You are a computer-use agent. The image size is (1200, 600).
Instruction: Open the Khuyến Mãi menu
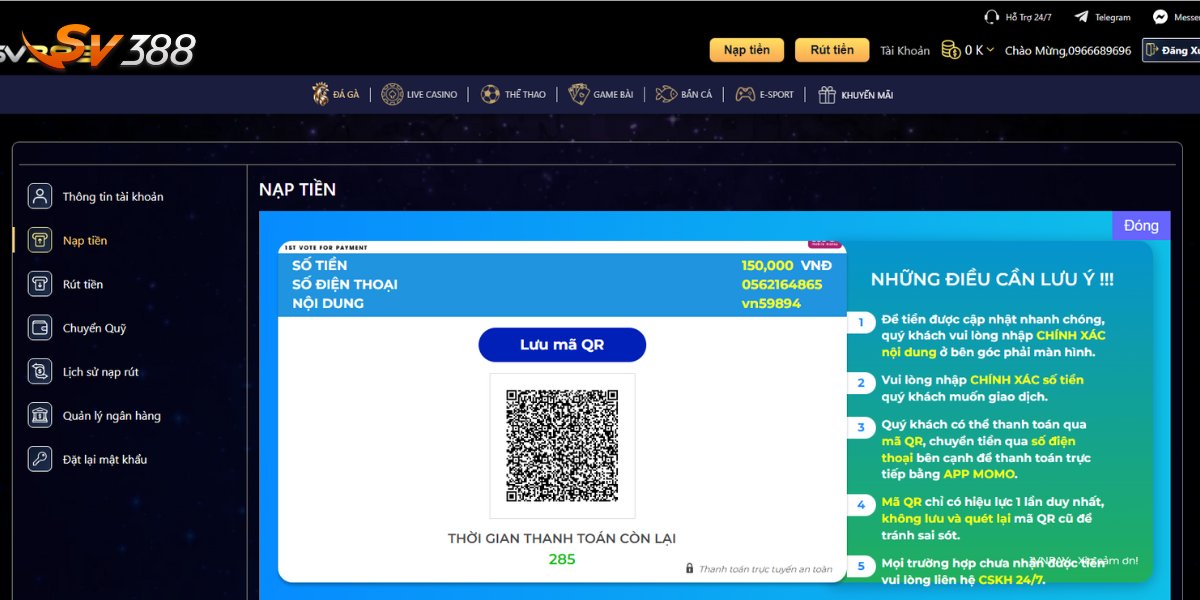tap(855, 94)
